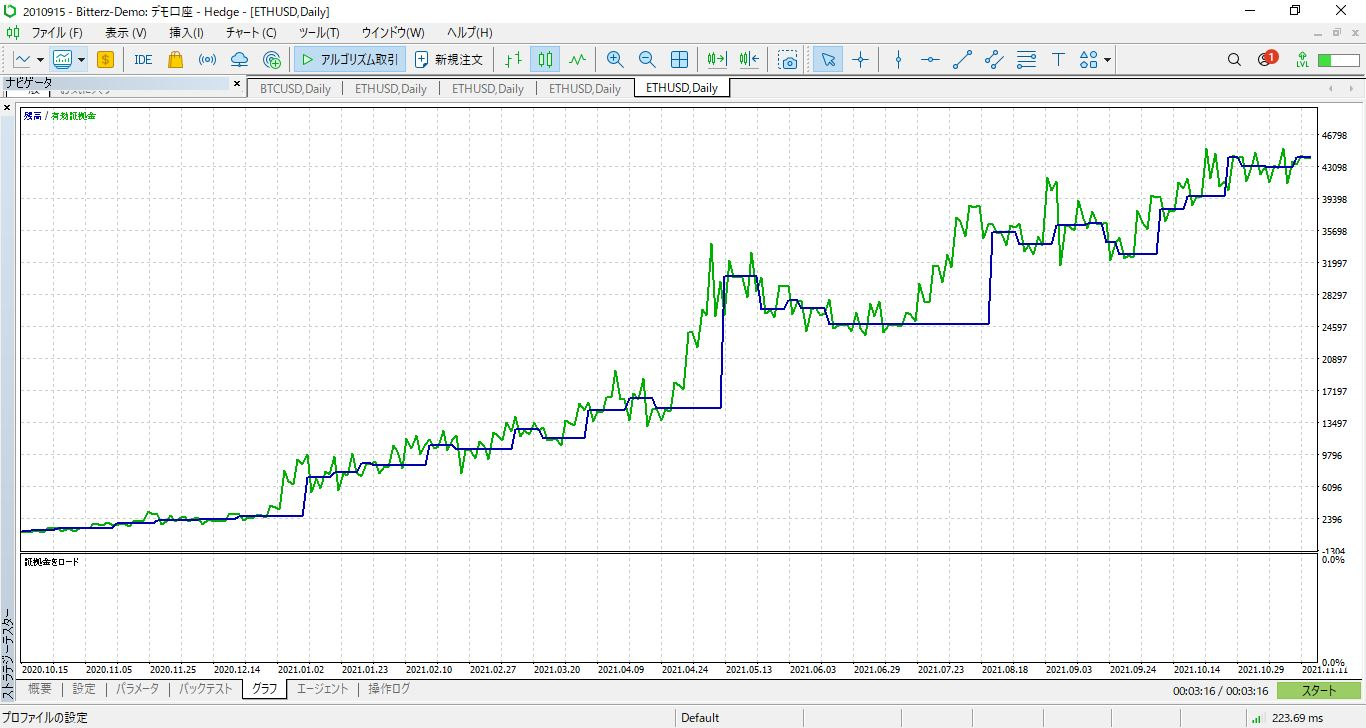Image resolution: width=1366 pixels, height=728 pixels.
Task: Toggle candlestick chart display mode
Action: click(545, 60)
